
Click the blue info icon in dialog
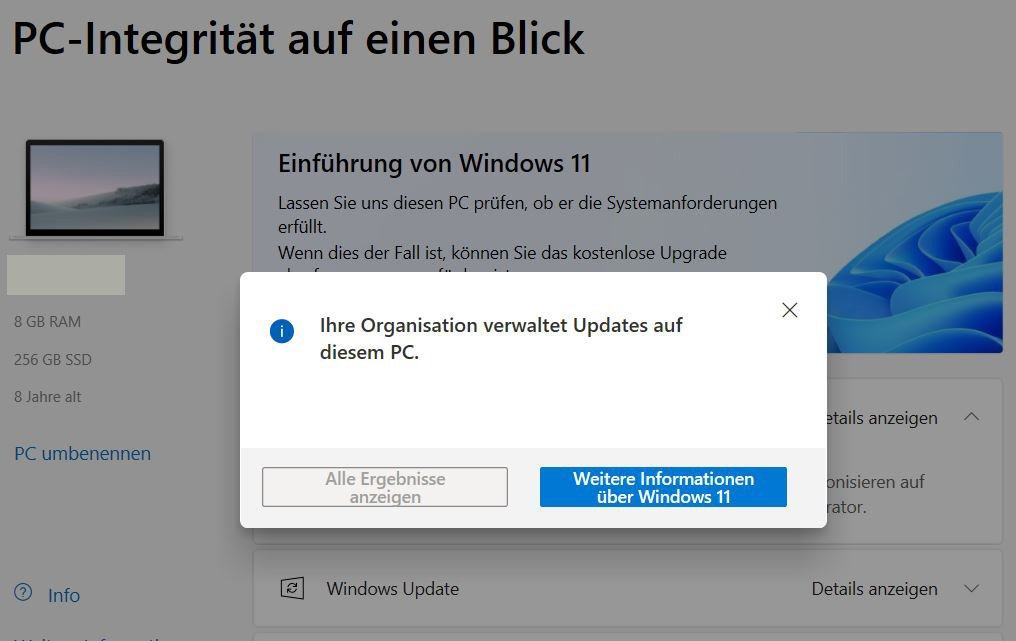click(282, 331)
